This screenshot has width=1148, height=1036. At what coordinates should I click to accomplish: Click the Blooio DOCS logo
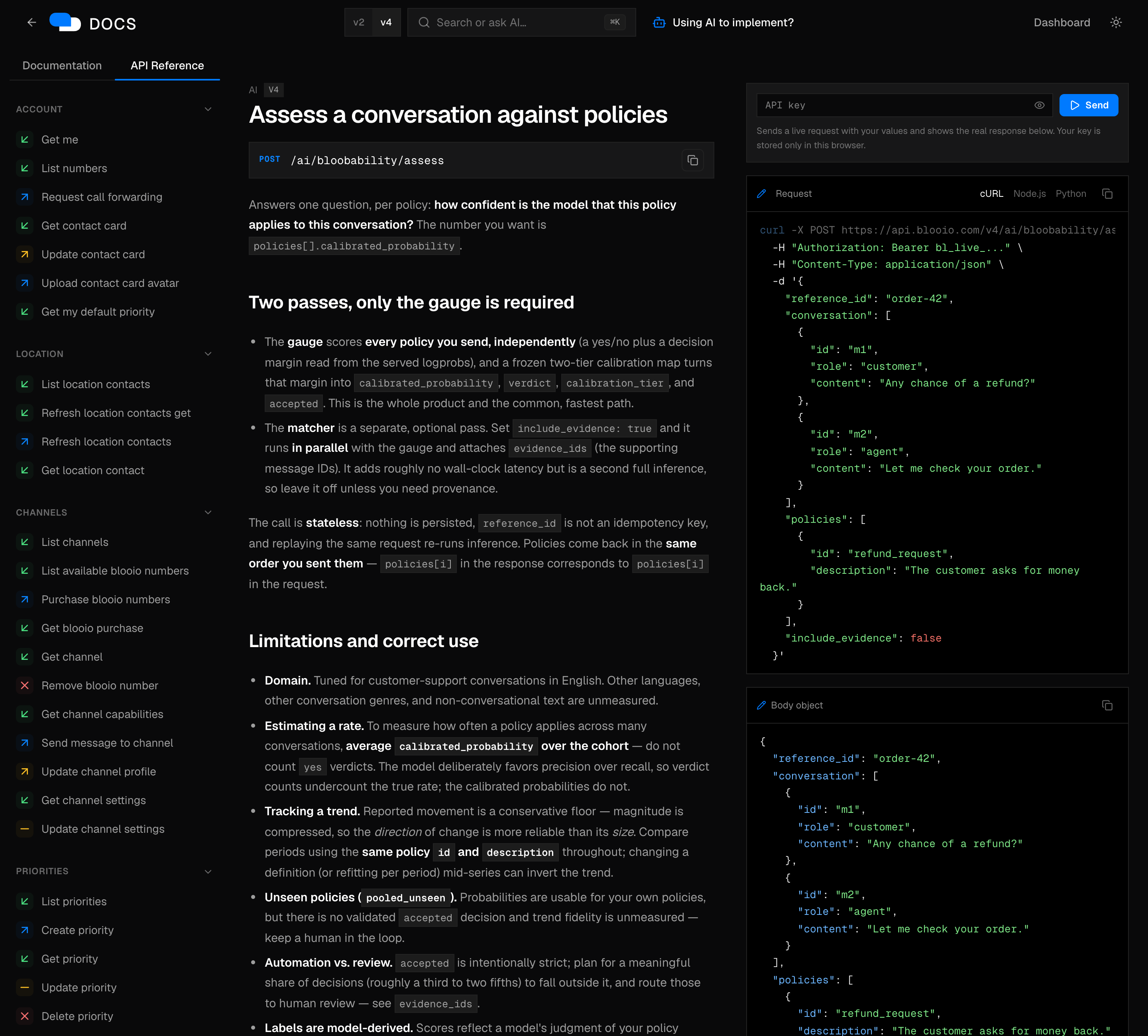93,23
